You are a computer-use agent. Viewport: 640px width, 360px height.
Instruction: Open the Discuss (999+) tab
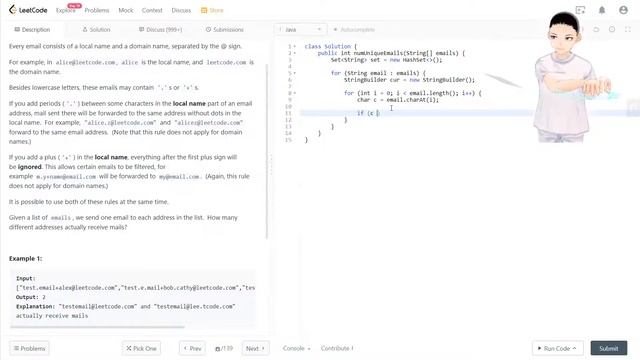click(160, 29)
